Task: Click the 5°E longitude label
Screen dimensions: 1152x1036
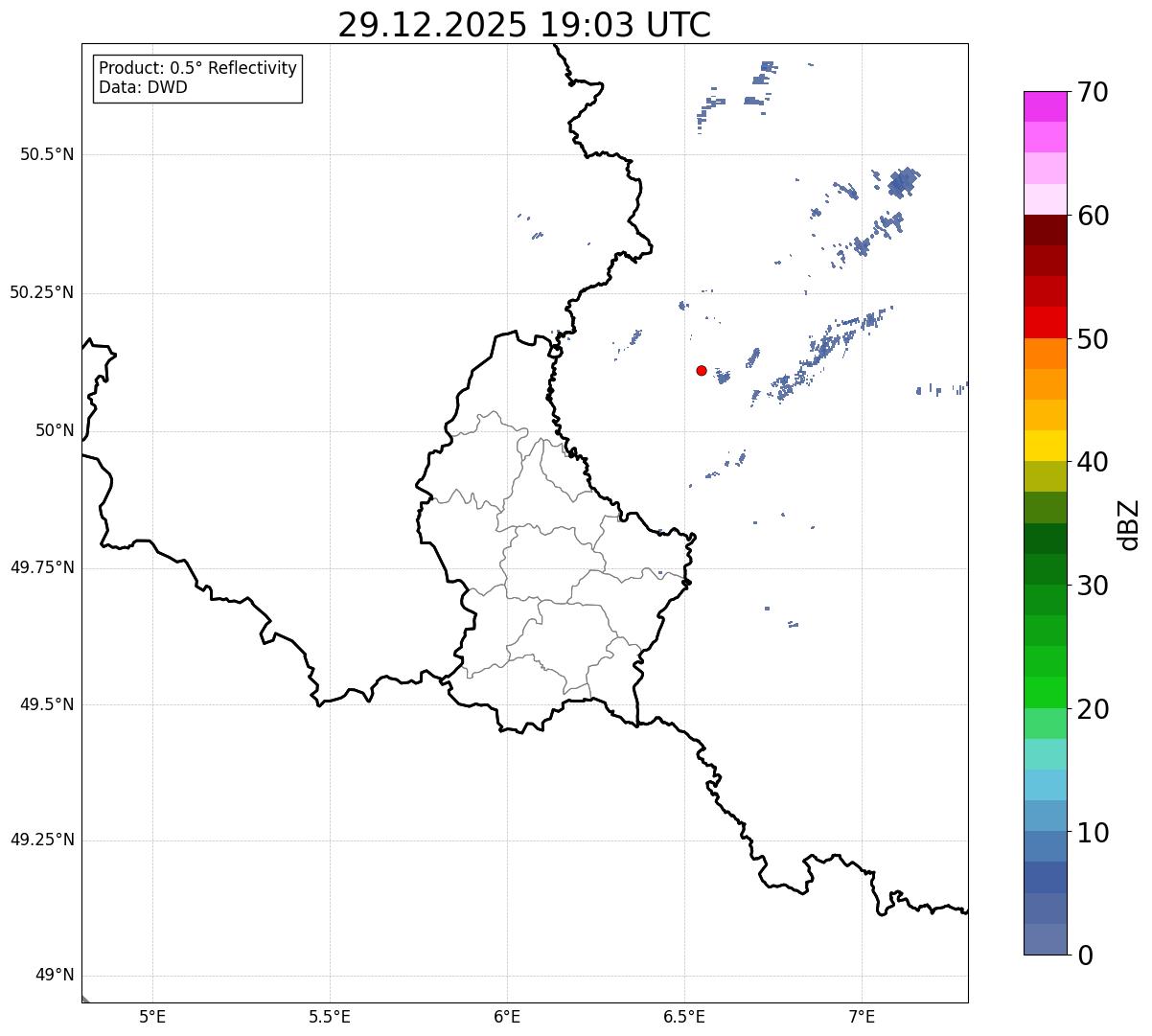Action: [152, 1017]
